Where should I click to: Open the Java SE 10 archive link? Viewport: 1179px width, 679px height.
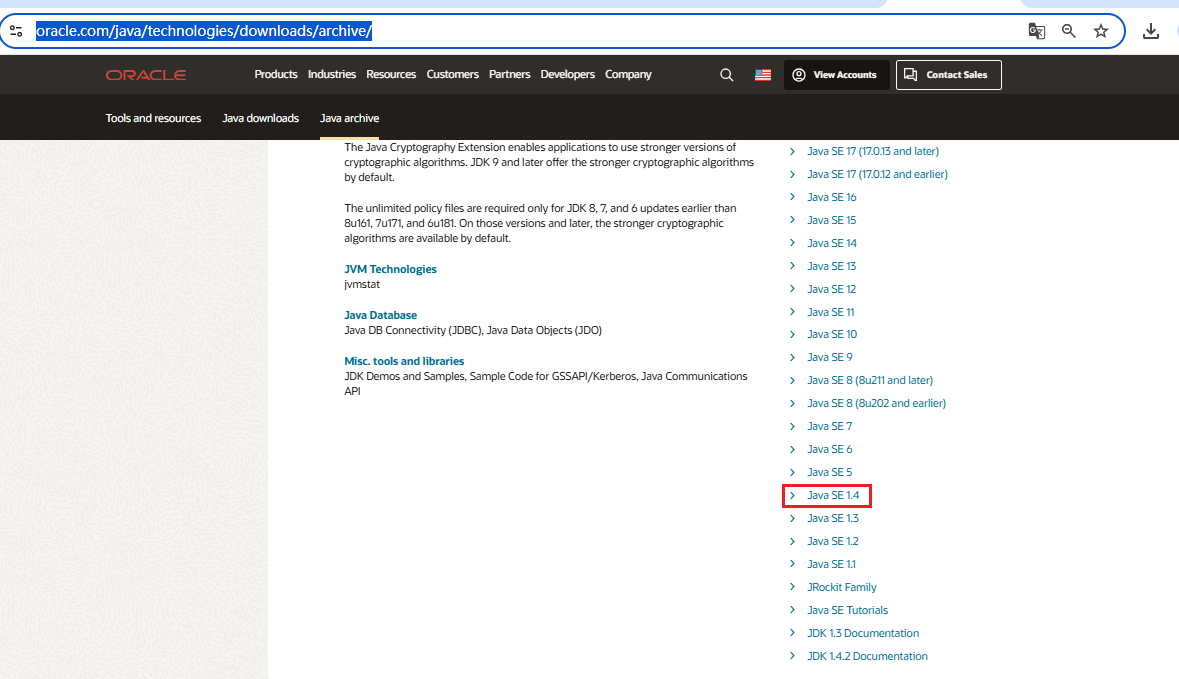click(832, 334)
